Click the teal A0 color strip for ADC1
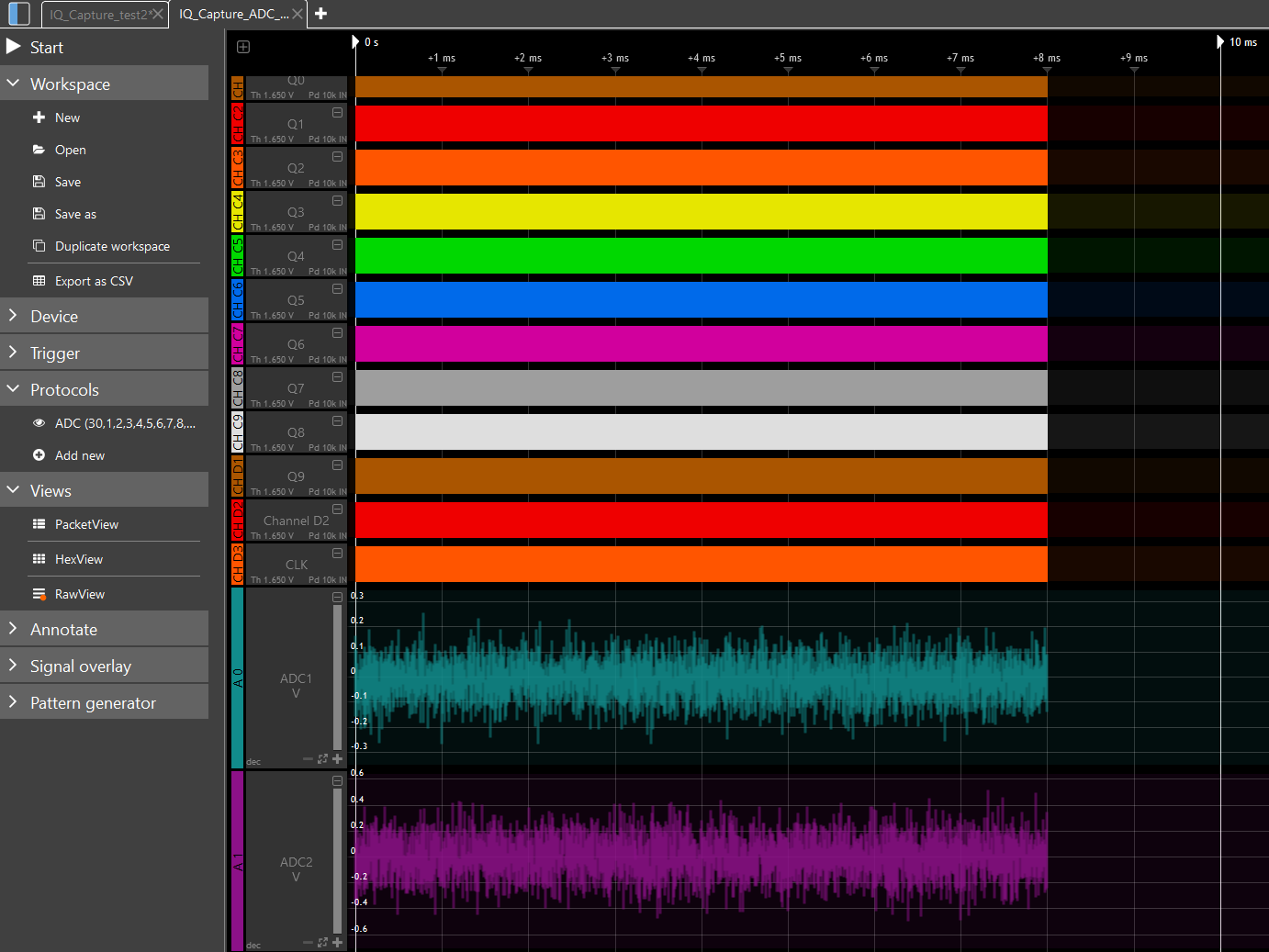The image size is (1269, 952). point(237,678)
